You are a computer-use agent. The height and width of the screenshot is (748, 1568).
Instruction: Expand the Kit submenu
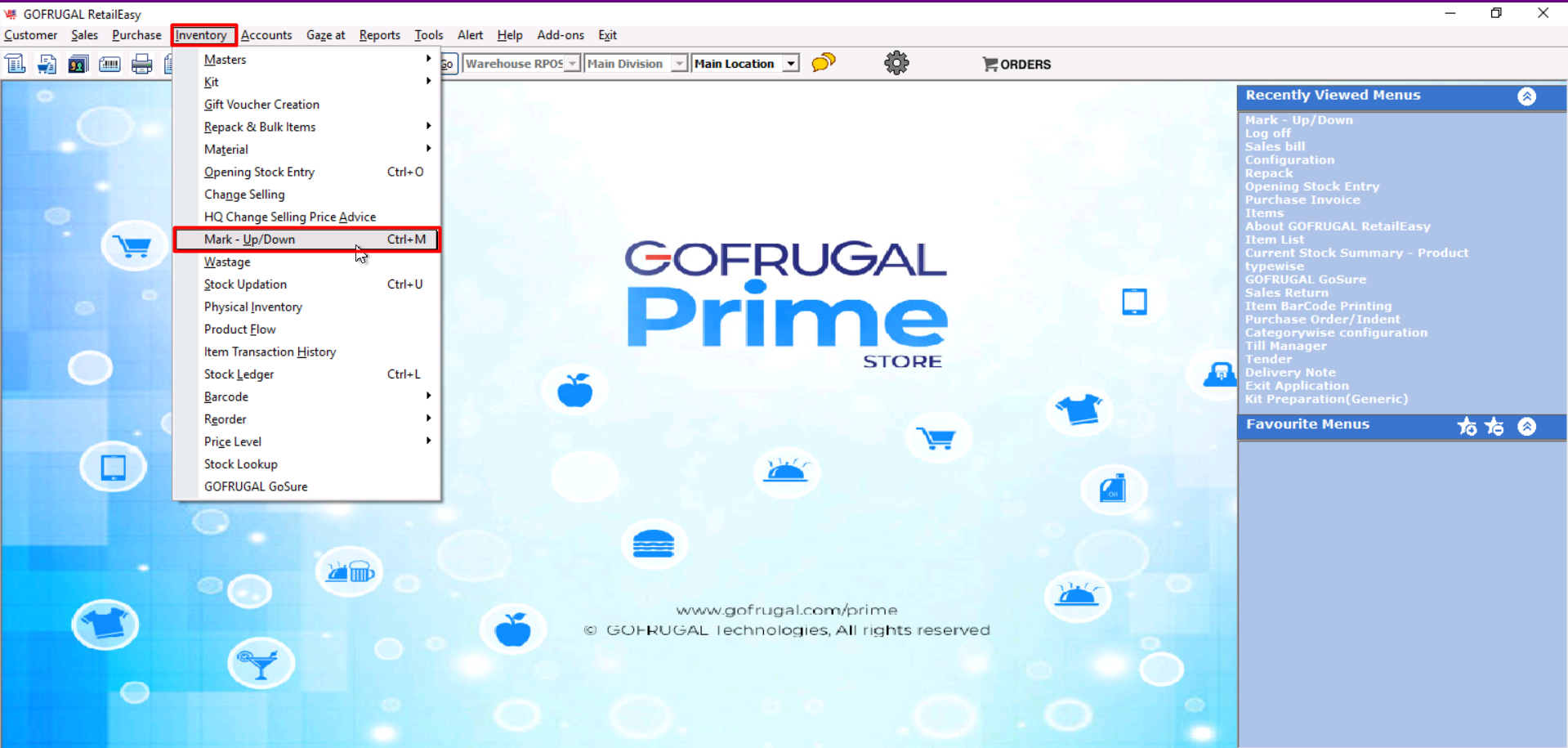pyautogui.click(x=307, y=82)
